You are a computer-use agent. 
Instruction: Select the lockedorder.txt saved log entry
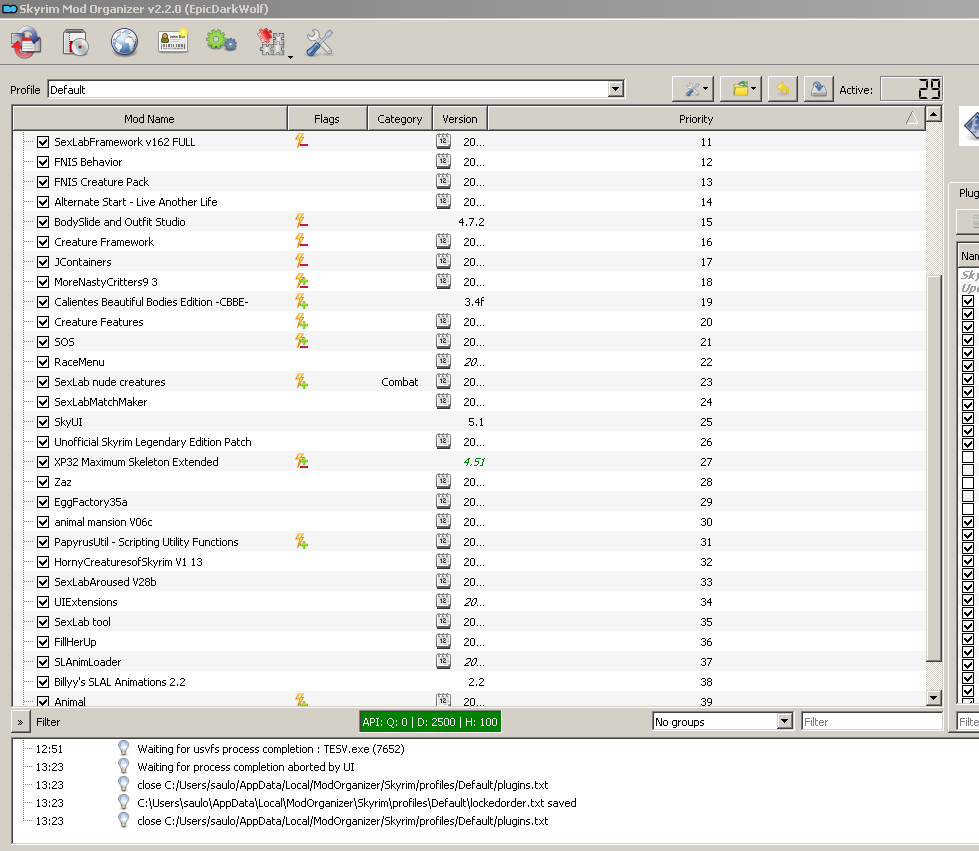[x=357, y=803]
